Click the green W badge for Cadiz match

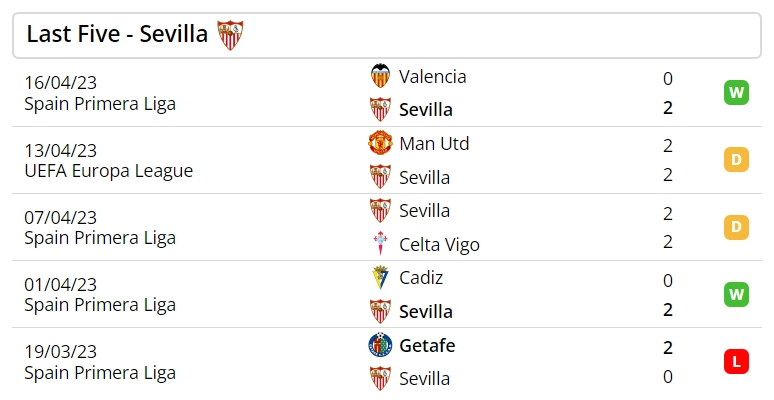[x=736, y=294]
